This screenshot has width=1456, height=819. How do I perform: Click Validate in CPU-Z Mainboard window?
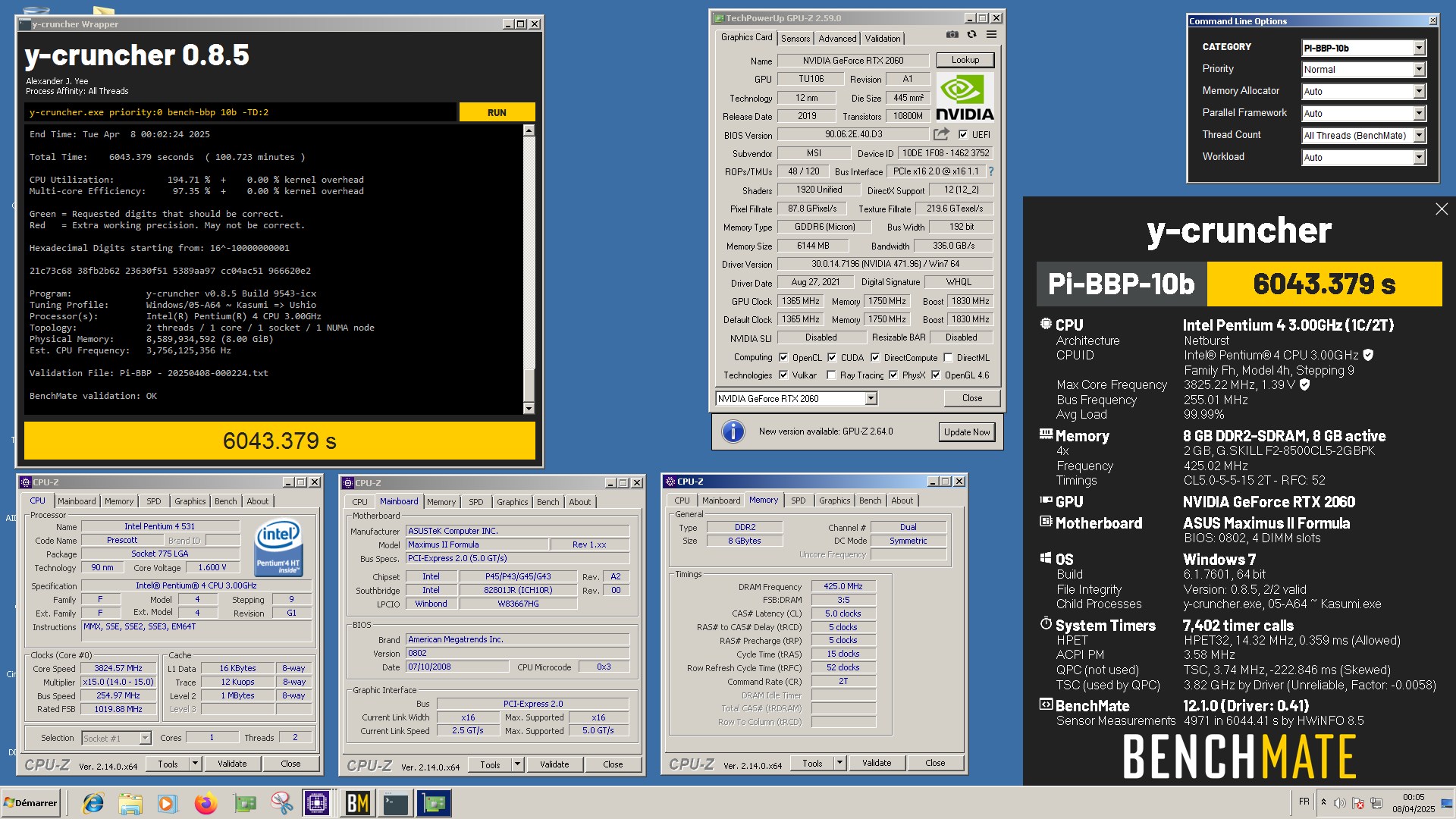[554, 764]
